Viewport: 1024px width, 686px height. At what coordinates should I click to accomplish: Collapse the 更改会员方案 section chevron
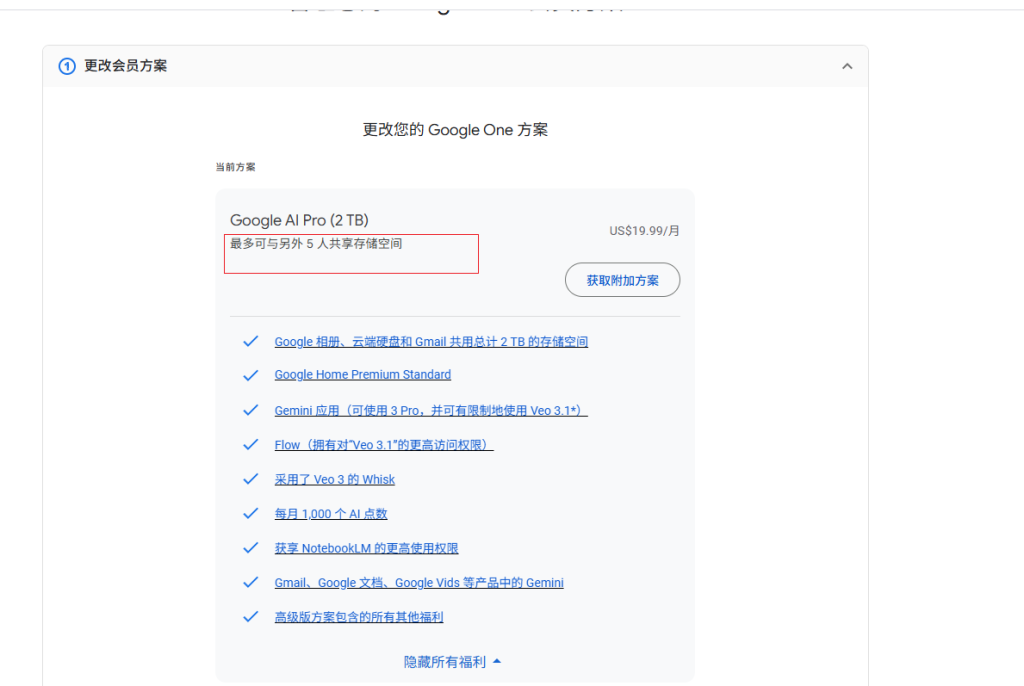[847, 66]
